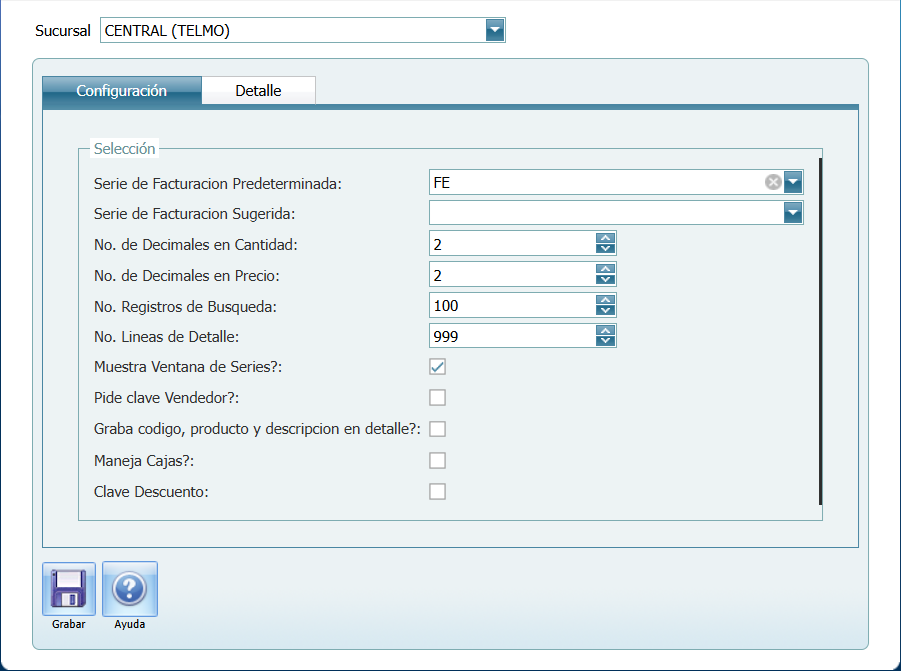This screenshot has height=671, width=901.
Task: Uncheck Muestra Ventana de Series
Action: pyautogui.click(x=437, y=366)
